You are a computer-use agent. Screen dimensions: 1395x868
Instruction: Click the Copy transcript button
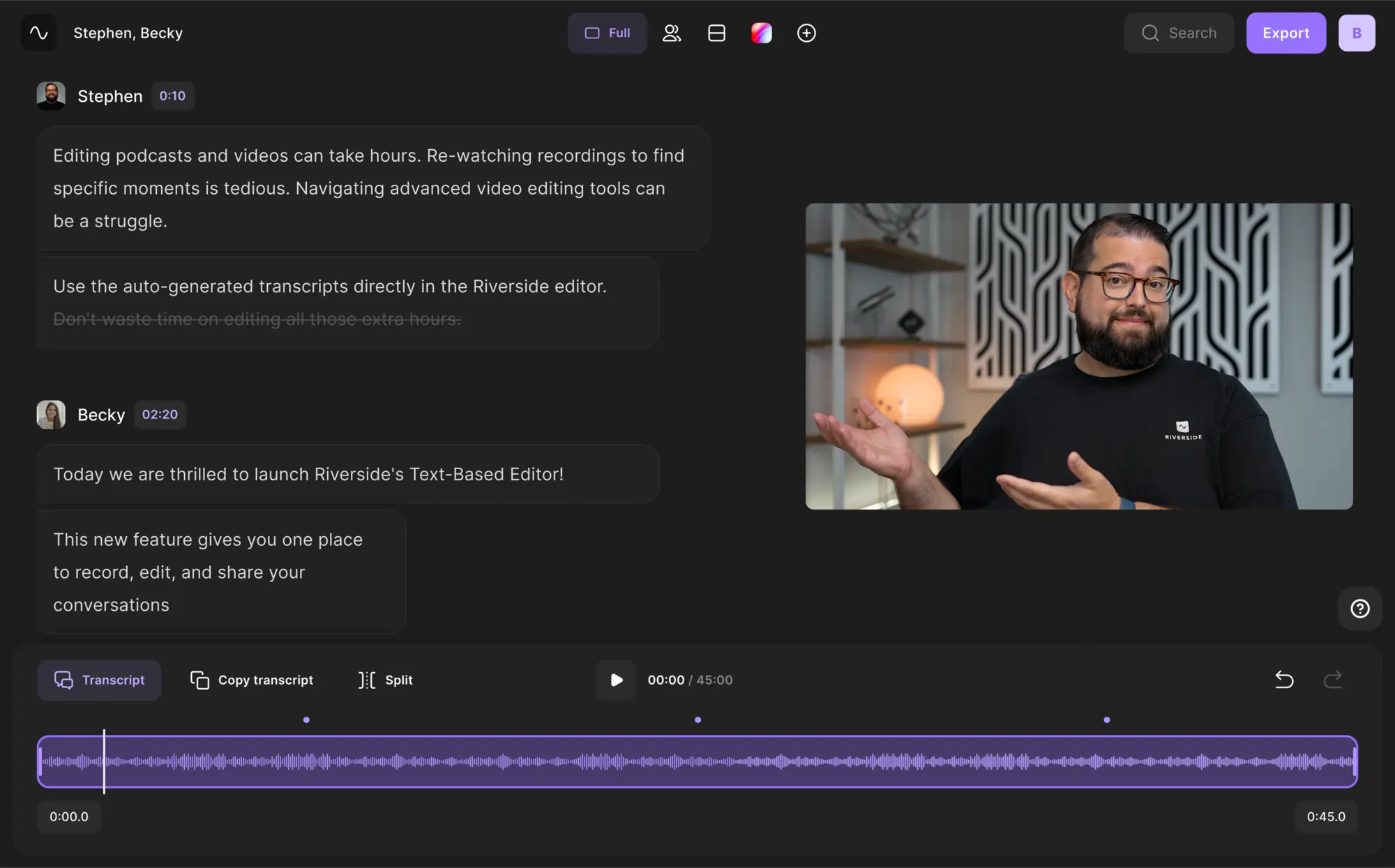point(251,680)
